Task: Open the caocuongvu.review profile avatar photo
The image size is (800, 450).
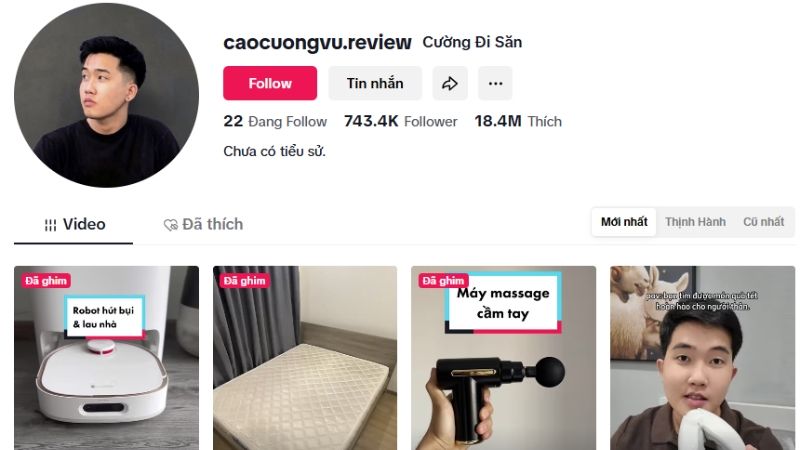Action: pyautogui.click(x=106, y=95)
